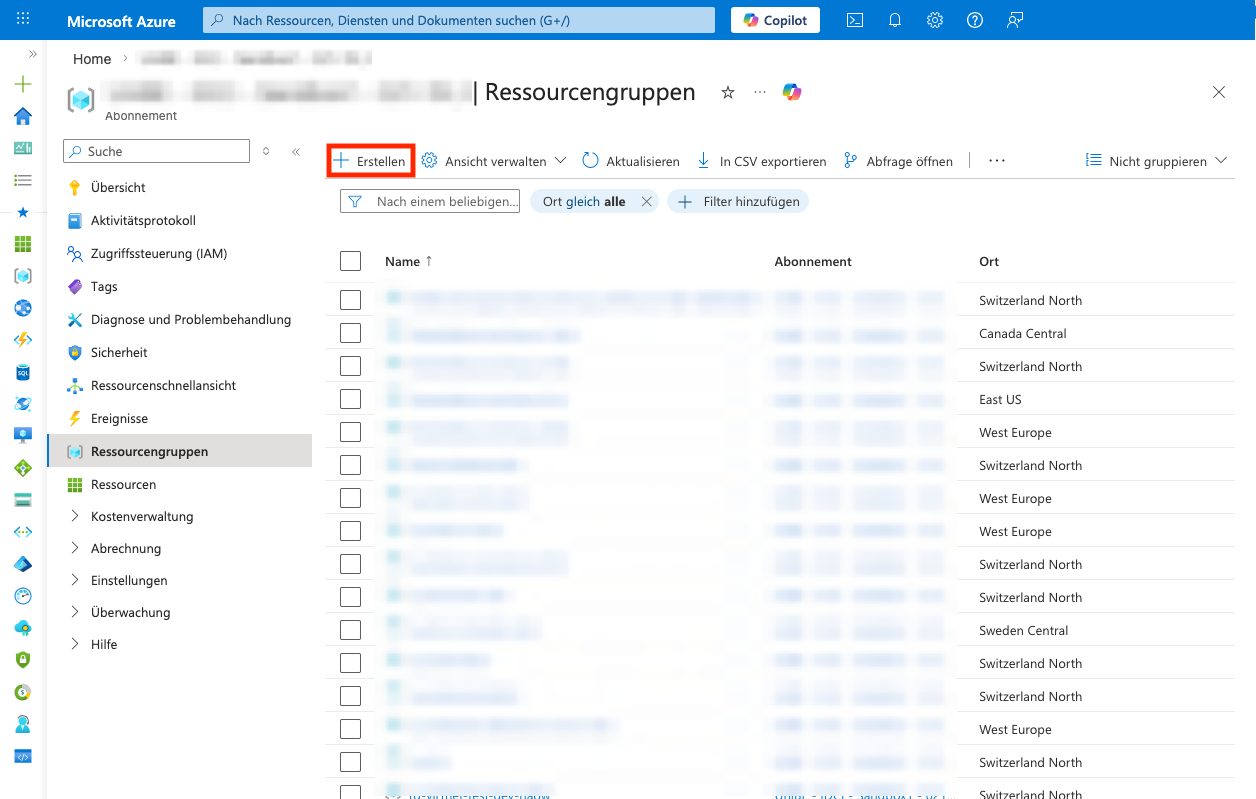This screenshot has height=799, width=1256.
Task: Toggle the select-all checkbox in table header
Action: (350, 261)
